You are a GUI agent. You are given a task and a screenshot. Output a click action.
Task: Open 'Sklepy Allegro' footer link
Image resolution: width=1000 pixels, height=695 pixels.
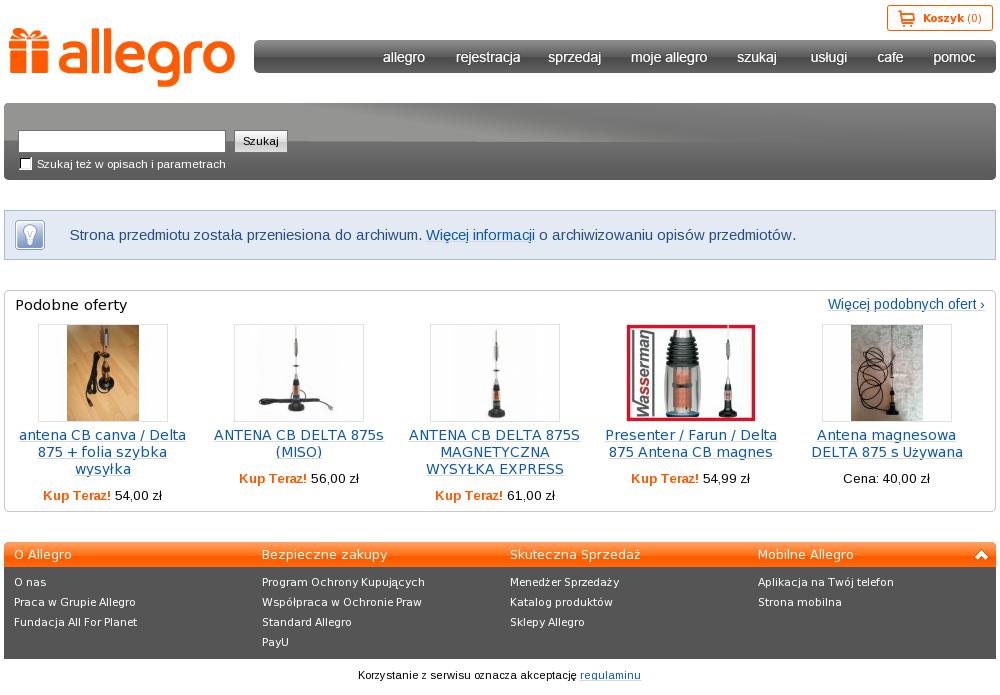547,622
